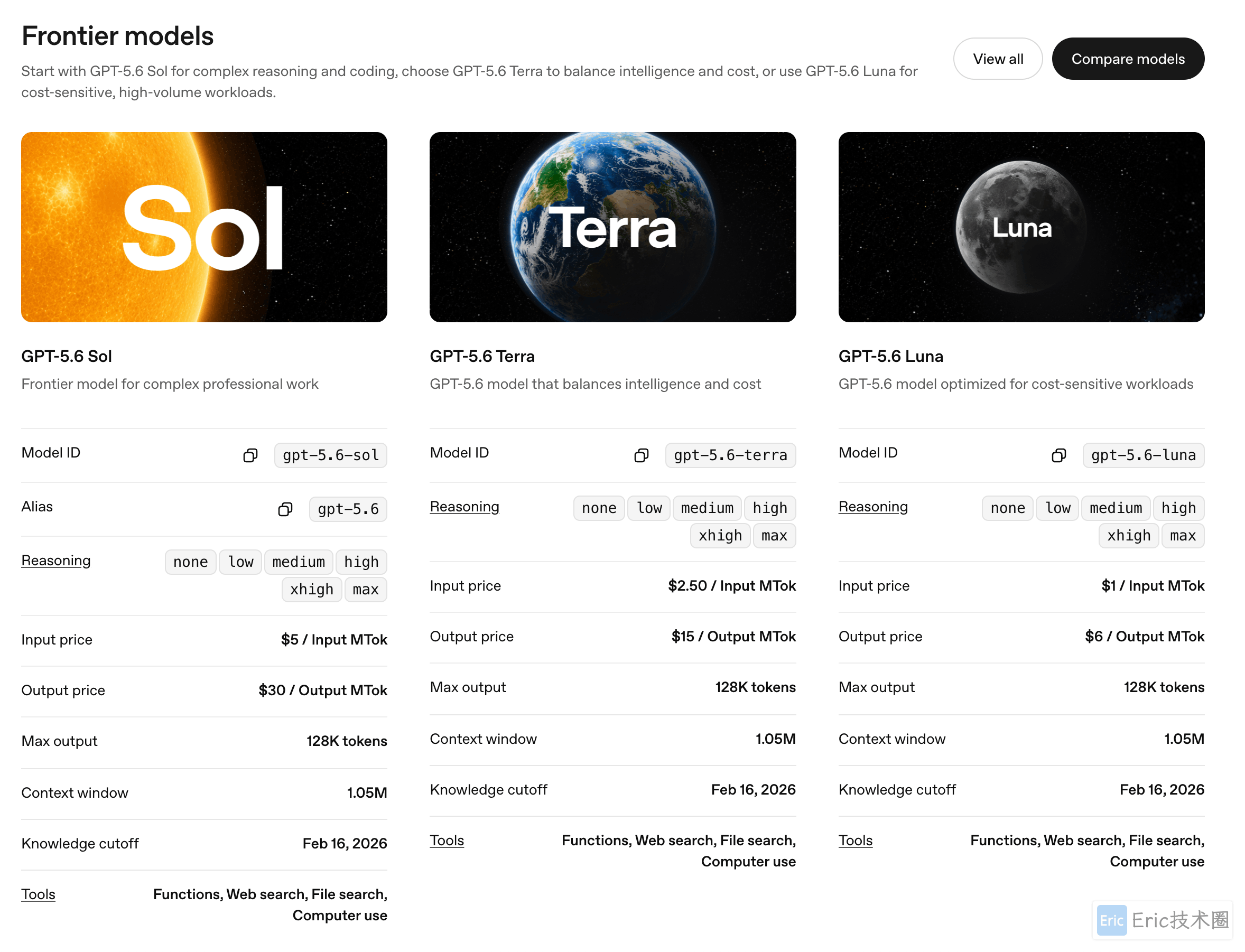This screenshot has width=1245, height=952.
Task: Select the xhigh reasoning chip under Sol
Action: [312, 590]
